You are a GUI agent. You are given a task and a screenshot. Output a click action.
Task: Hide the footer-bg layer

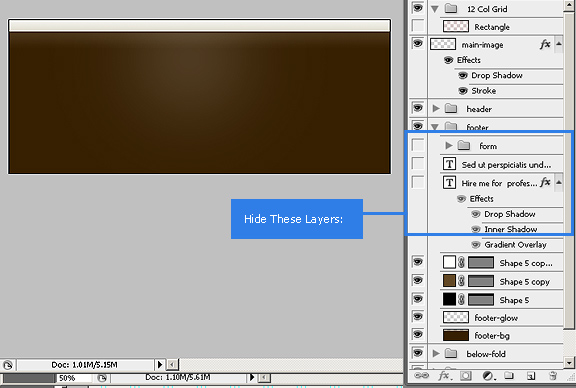418,334
